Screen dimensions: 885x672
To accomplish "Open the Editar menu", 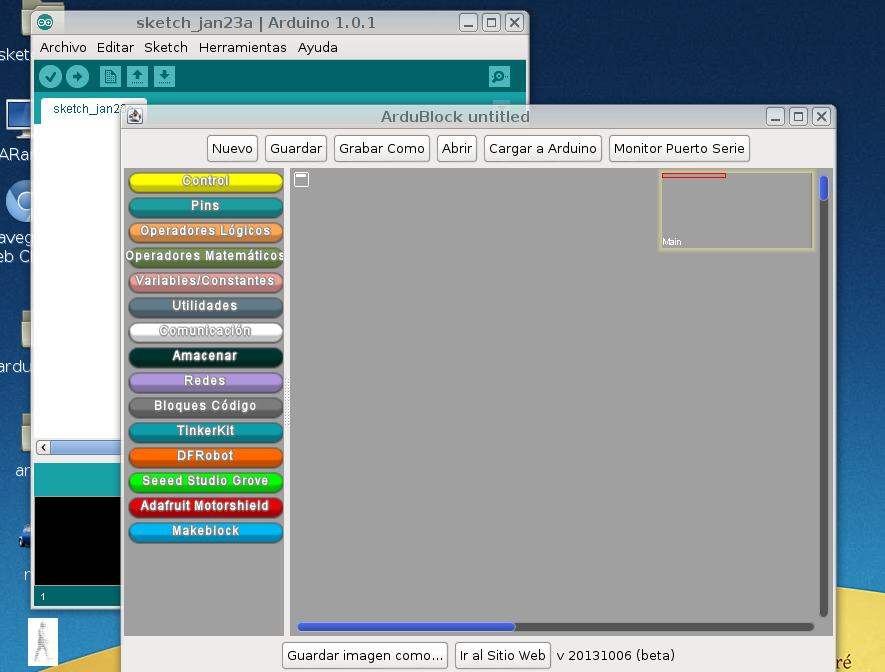I will click(x=115, y=47).
